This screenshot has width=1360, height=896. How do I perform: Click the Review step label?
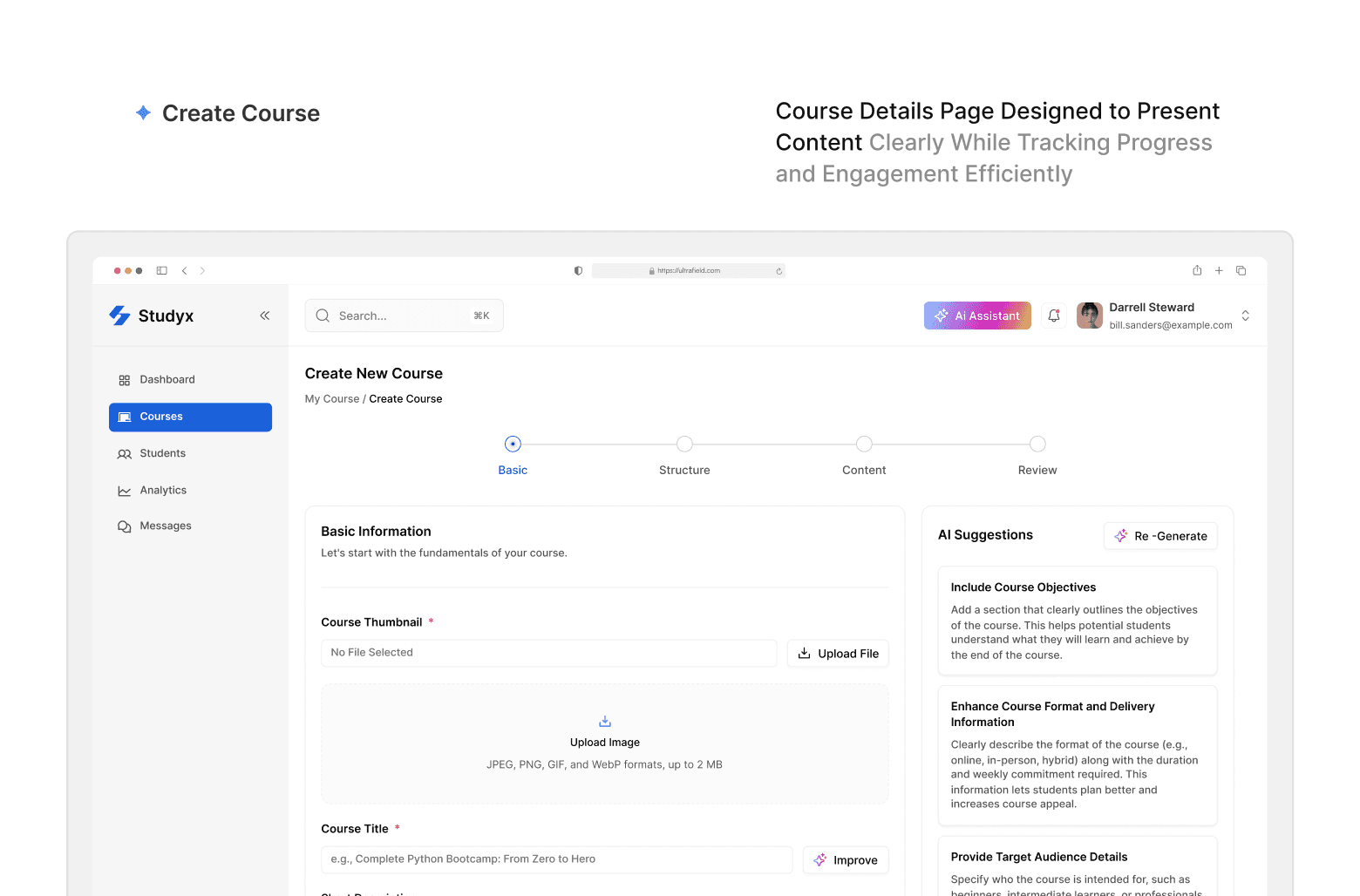tap(1037, 470)
